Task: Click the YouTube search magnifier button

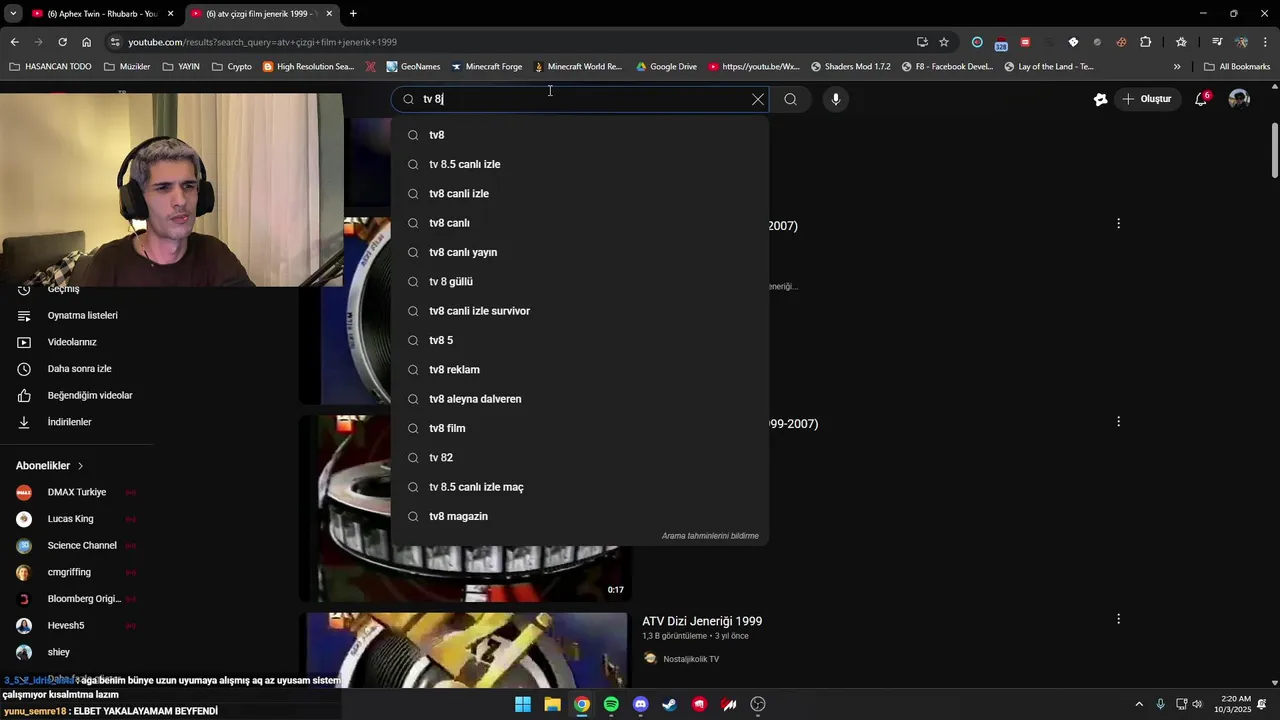Action: point(790,99)
